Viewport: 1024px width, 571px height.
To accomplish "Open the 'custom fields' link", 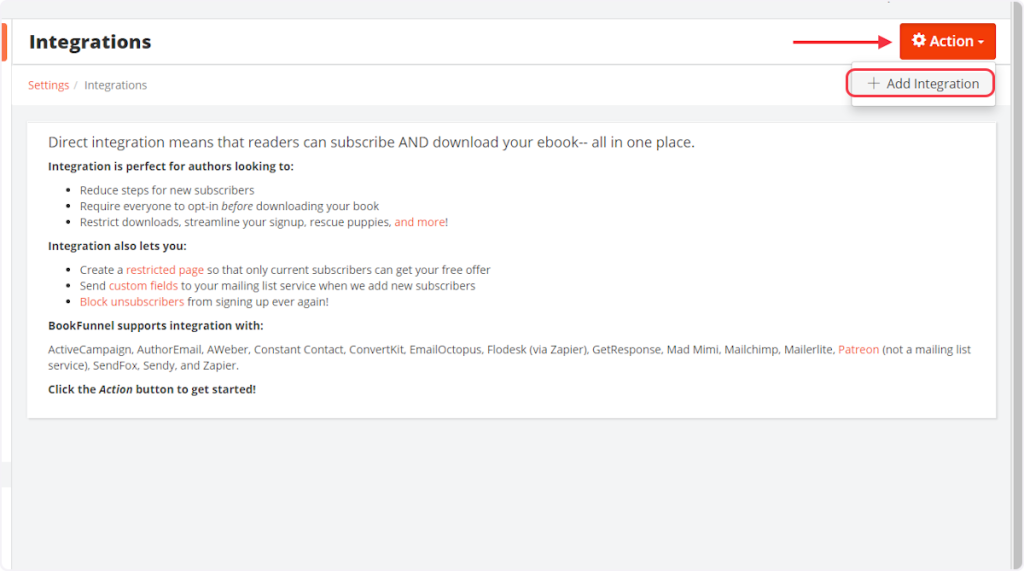I will (x=143, y=285).
